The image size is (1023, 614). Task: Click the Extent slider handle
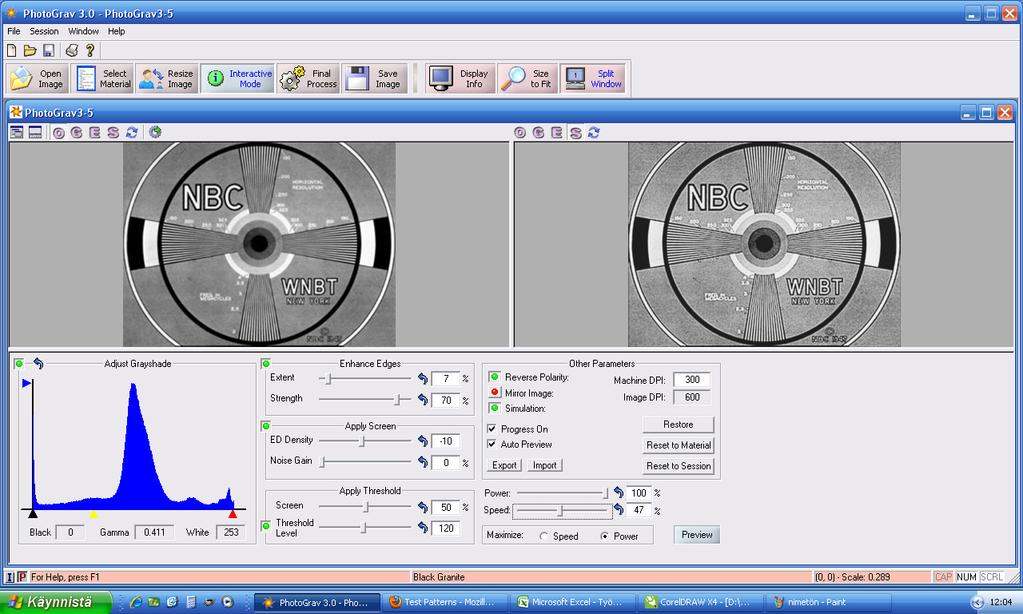329,378
